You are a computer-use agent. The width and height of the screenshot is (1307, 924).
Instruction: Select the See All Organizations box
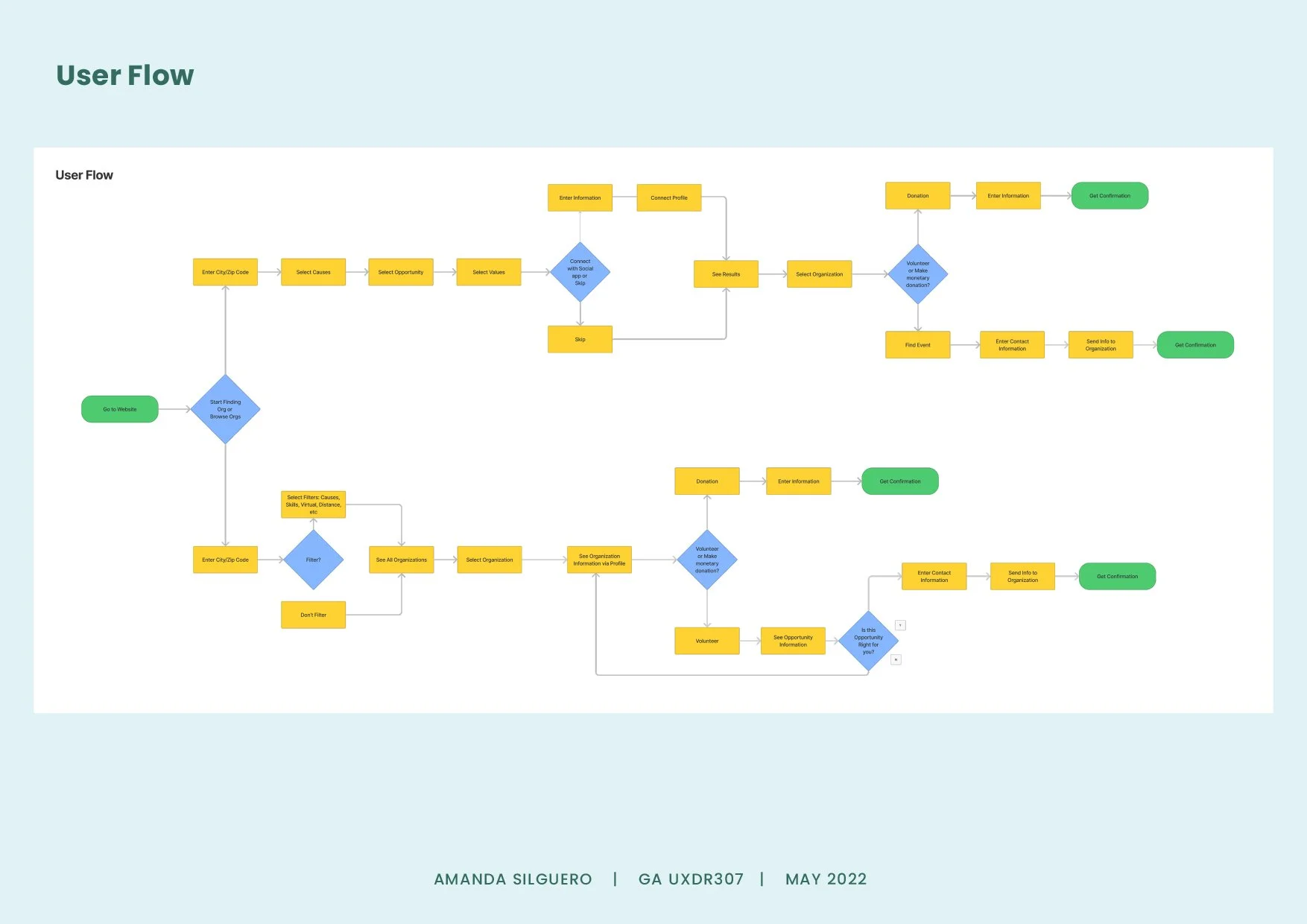[x=401, y=560]
